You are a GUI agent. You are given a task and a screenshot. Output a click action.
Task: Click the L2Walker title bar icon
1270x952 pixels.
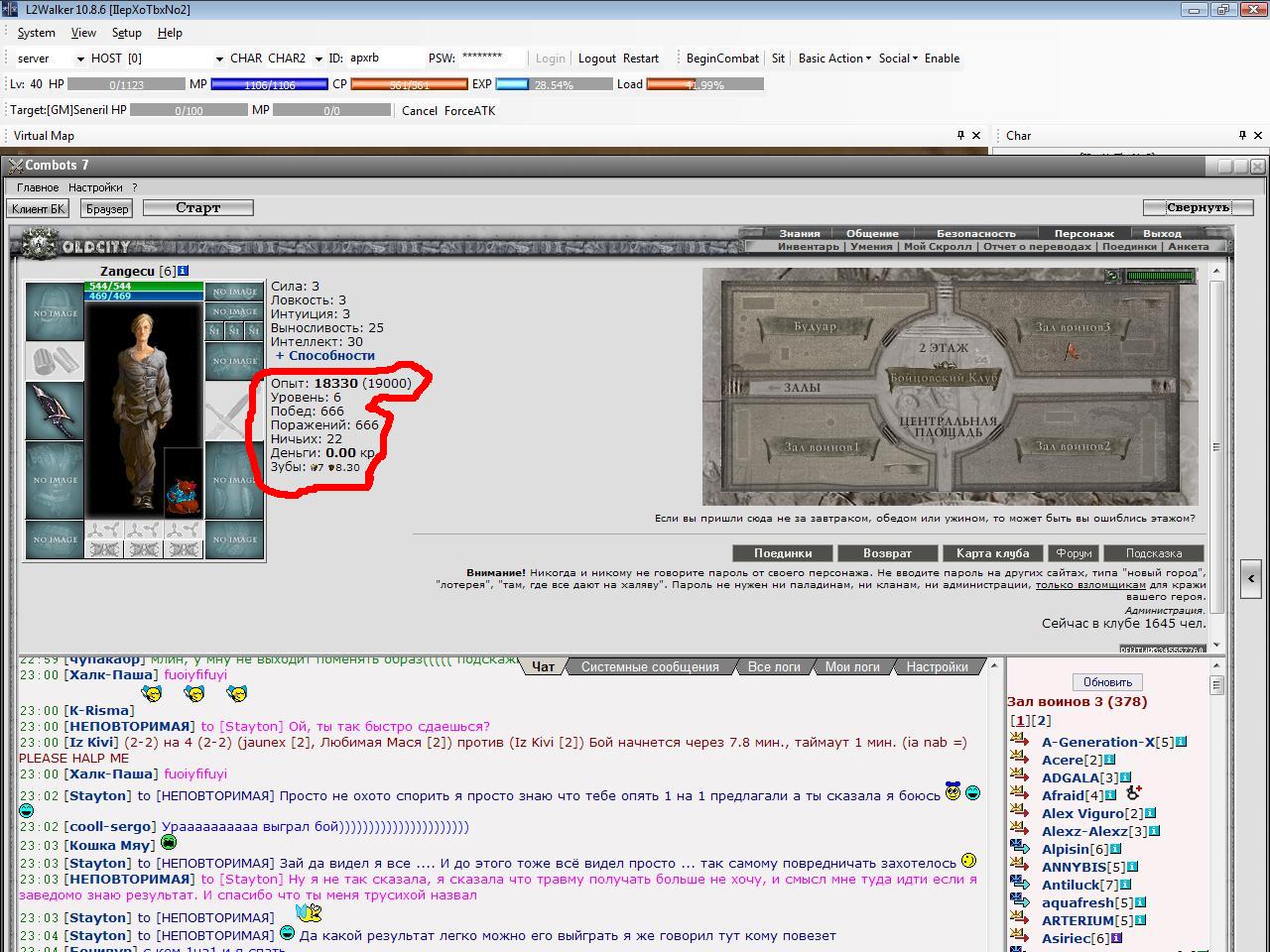10,9
